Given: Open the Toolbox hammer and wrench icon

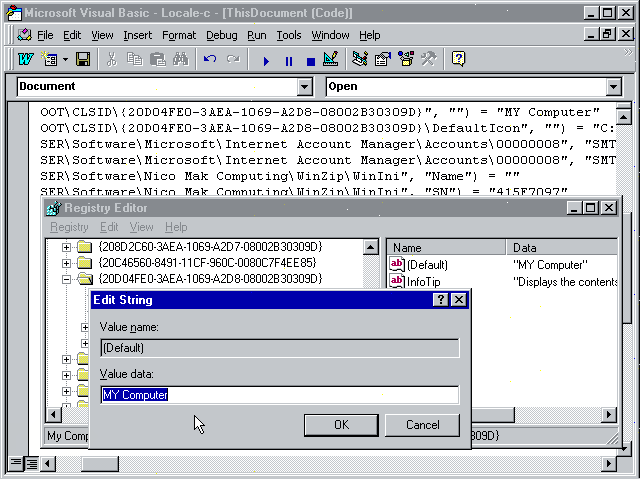Looking at the screenshot, I should click(x=429, y=60).
